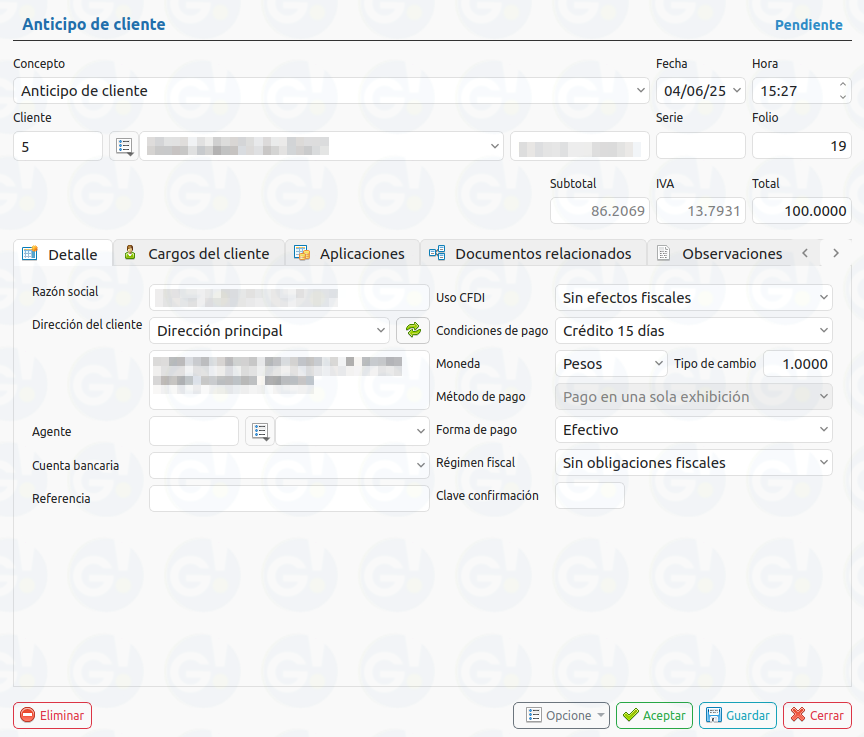This screenshot has width=864, height=737.
Task: Click the Pendiente status label
Action: tap(808, 25)
